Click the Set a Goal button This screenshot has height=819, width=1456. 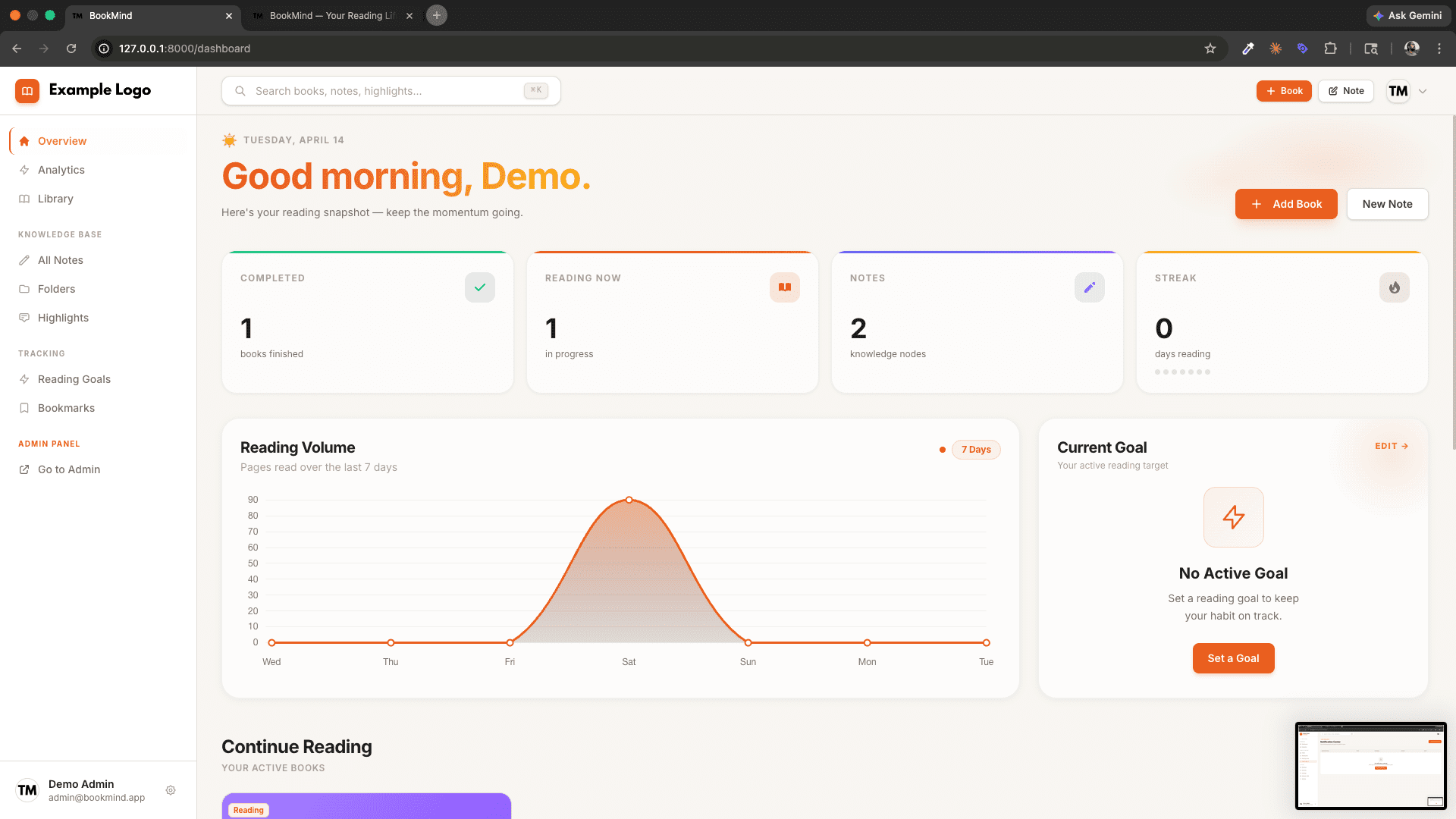(x=1233, y=658)
